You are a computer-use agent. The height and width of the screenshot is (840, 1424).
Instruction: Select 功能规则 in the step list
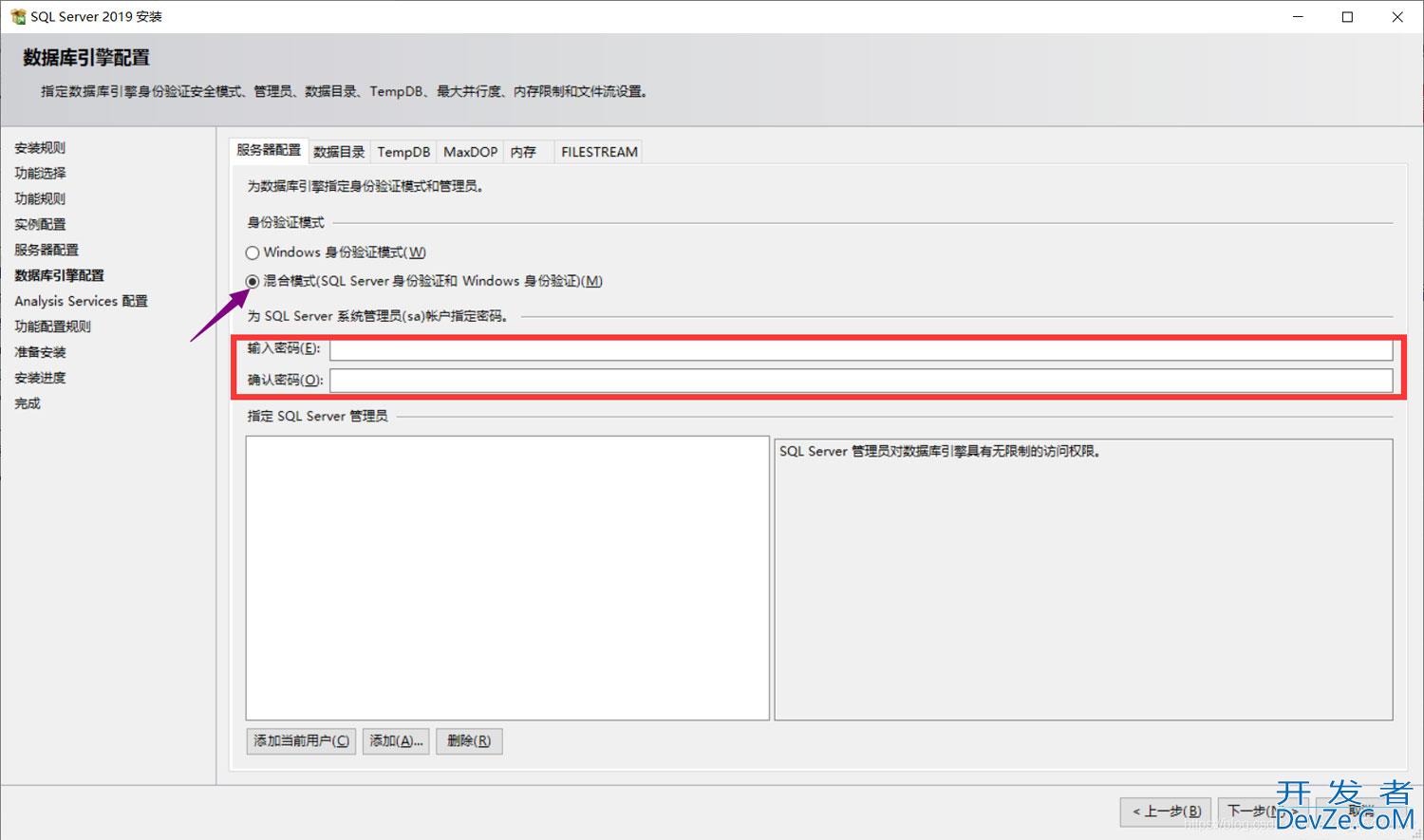pos(40,199)
